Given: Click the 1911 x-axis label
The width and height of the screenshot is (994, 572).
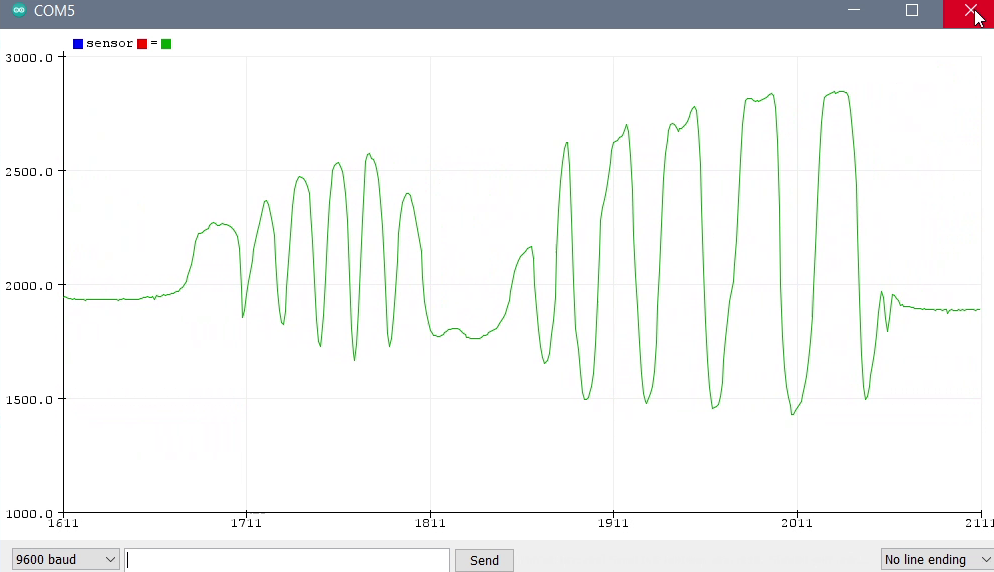Looking at the screenshot, I should click(x=614, y=523).
